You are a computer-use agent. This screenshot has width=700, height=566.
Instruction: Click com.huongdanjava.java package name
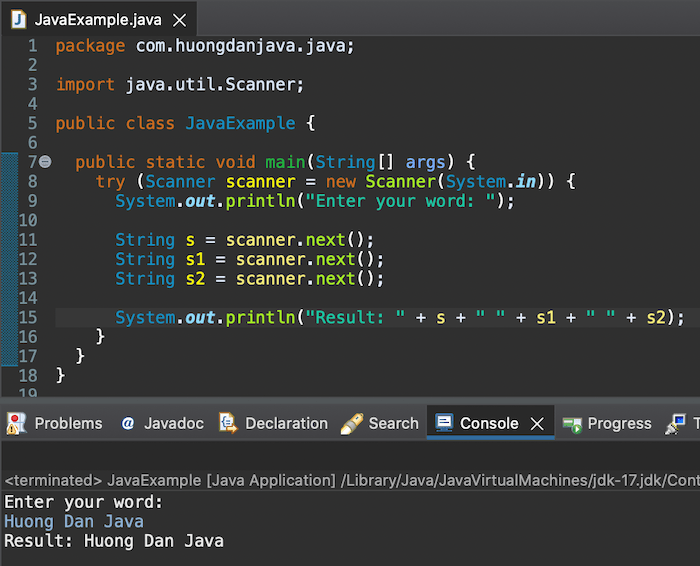240,46
